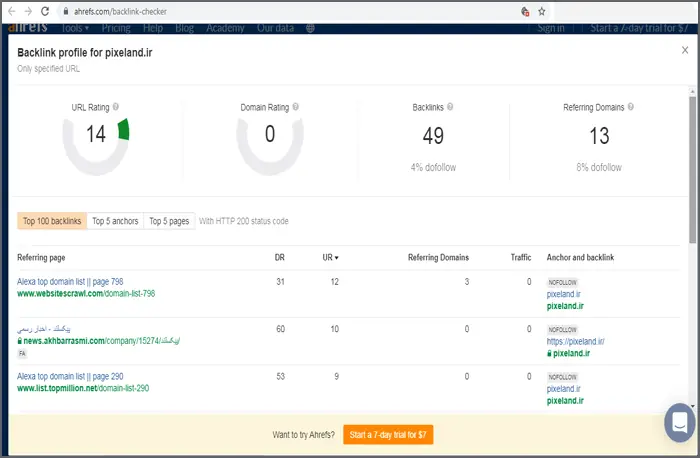Click the FA language badge
This screenshot has height=458, width=700.
(x=22, y=354)
